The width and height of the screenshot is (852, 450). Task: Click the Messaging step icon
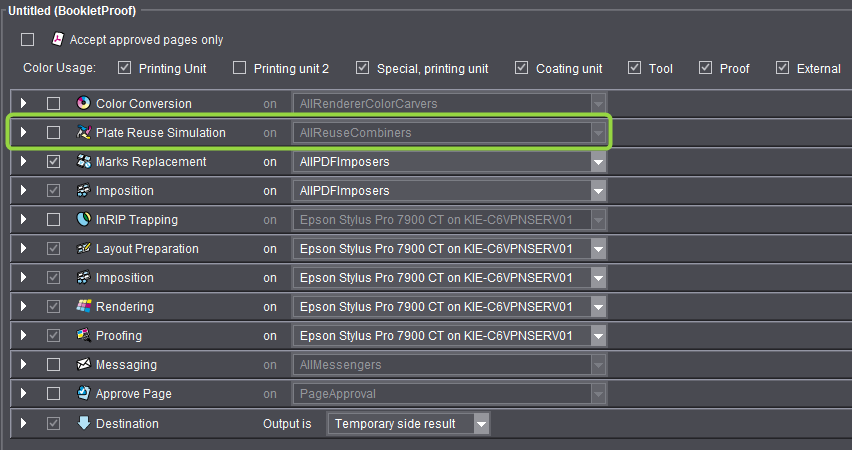click(83, 365)
